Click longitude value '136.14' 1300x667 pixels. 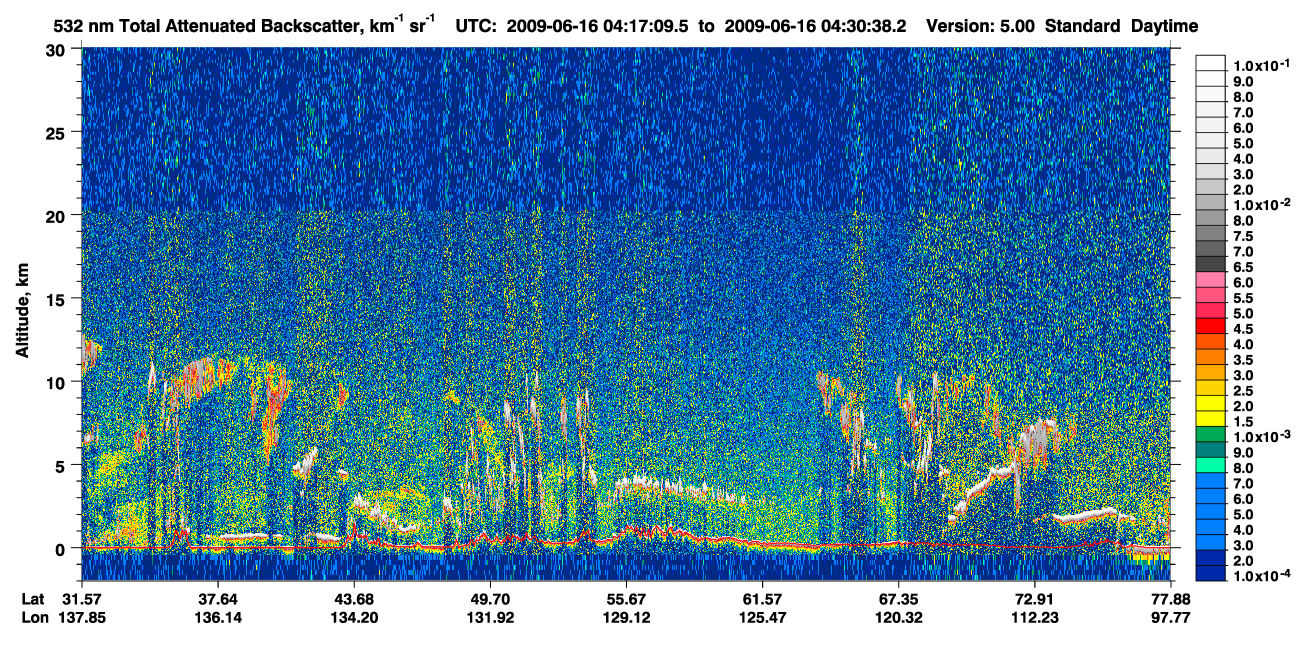tap(218, 617)
